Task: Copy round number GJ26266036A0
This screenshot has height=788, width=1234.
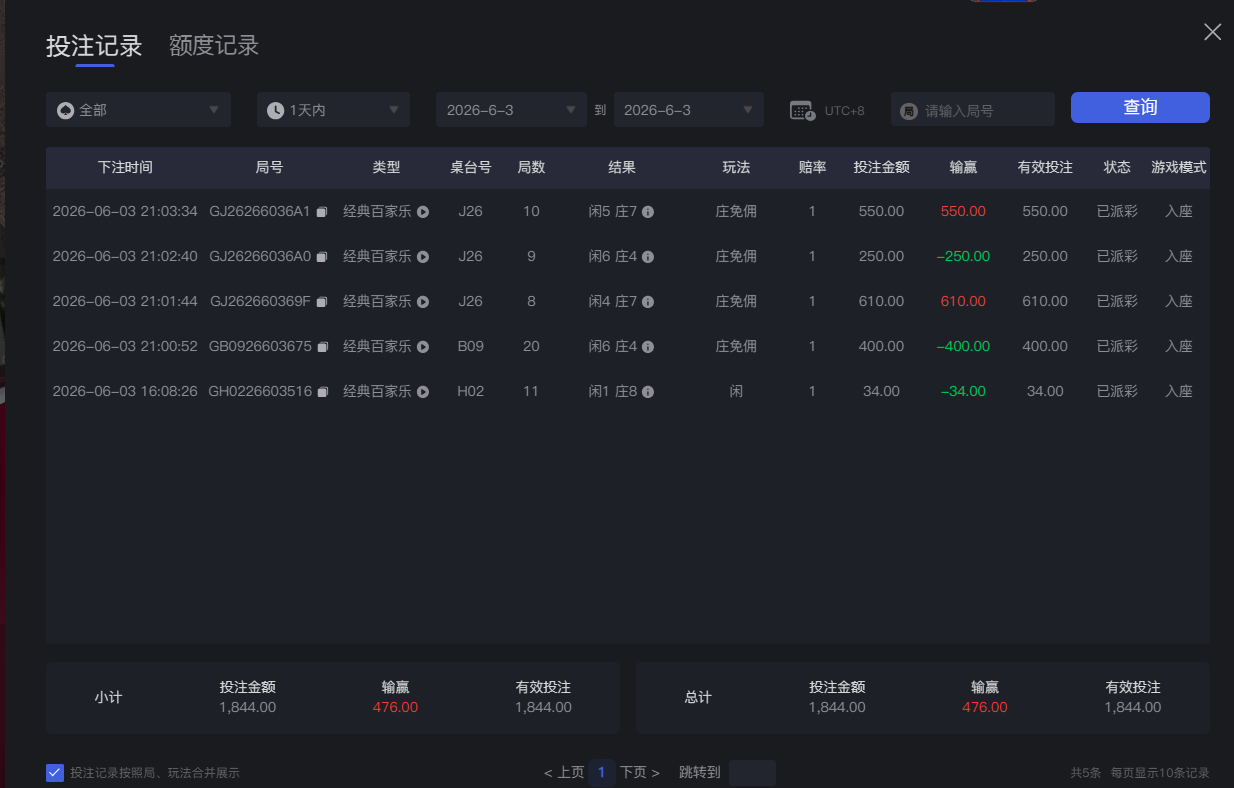Action: (x=322, y=257)
